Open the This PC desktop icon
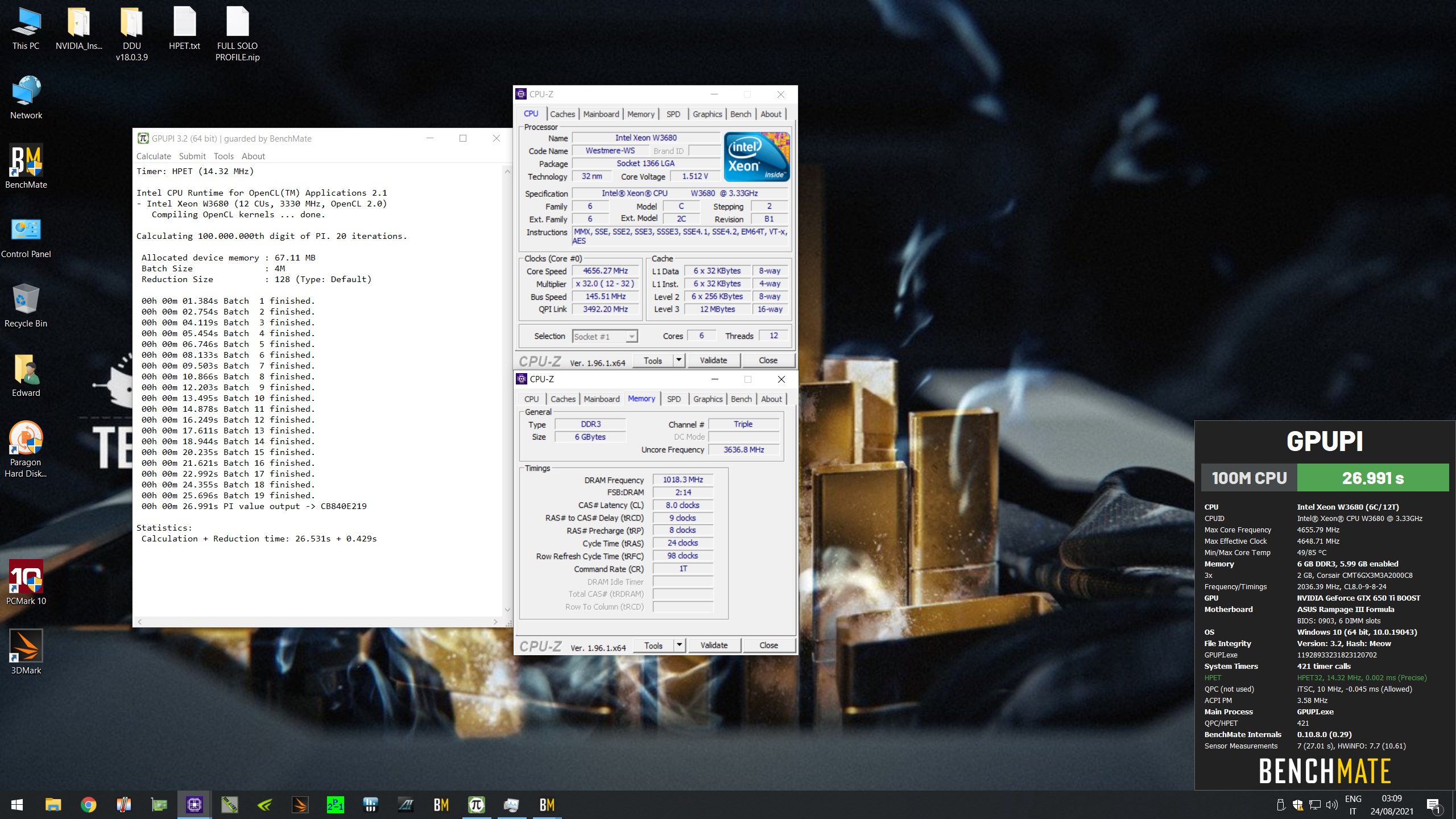 click(x=26, y=28)
